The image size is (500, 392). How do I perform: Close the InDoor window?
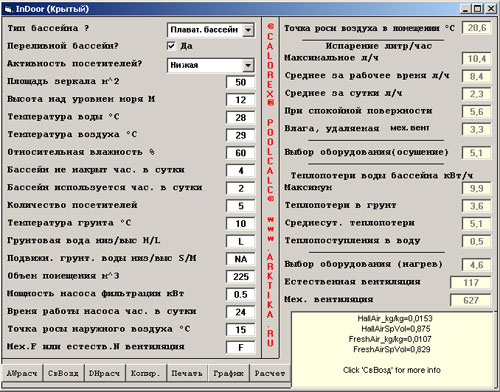click(x=491, y=9)
